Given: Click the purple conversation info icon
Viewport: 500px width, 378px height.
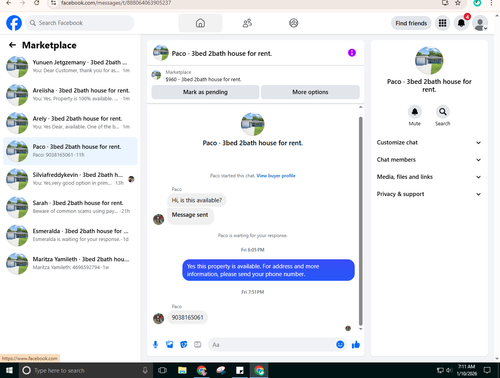Looking at the screenshot, I should (352, 53).
